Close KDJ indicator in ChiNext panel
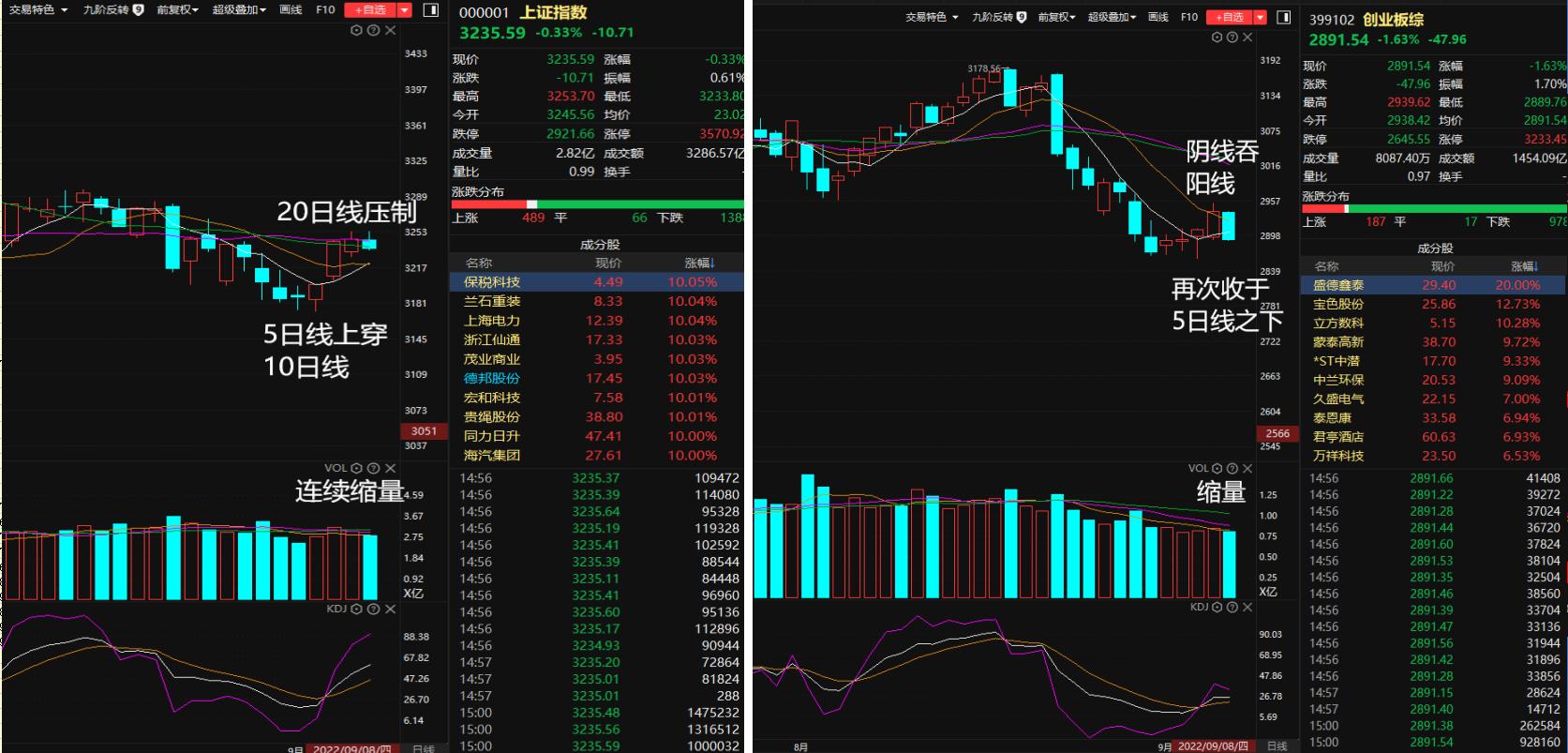This screenshot has height=753, width=1568. coord(1247,607)
